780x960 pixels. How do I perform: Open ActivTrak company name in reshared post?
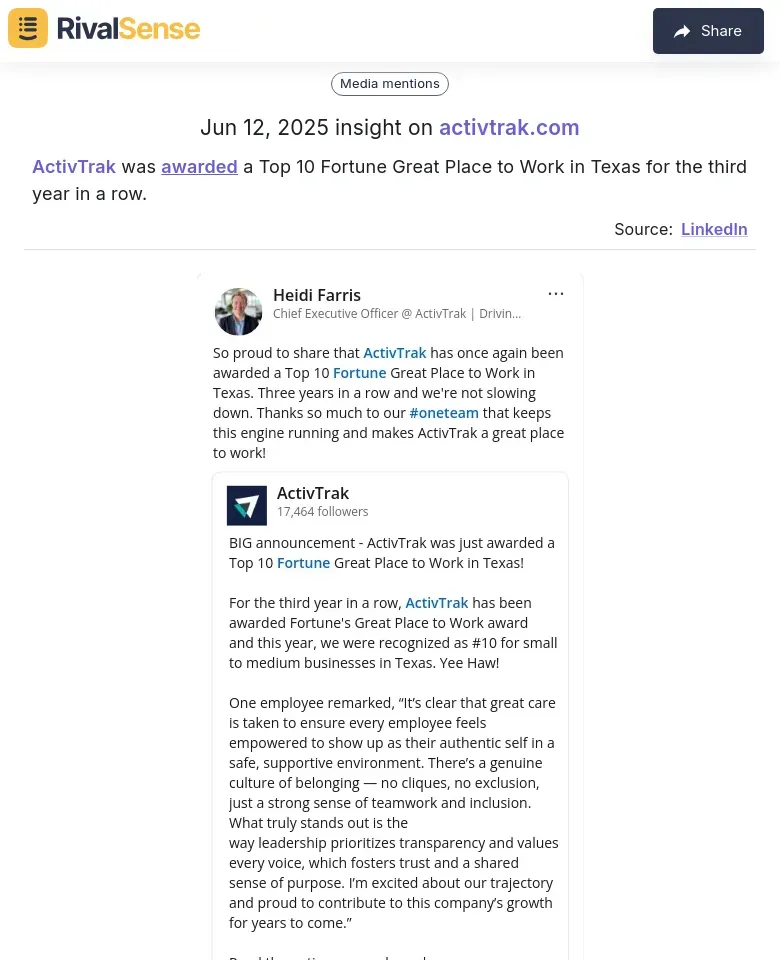[x=313, y=493]
